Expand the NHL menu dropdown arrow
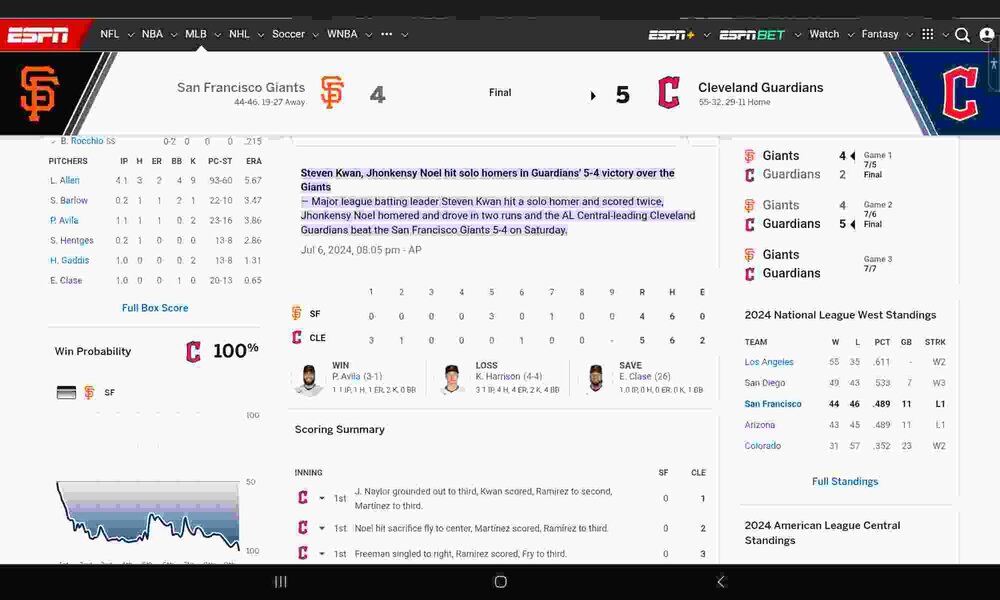1000x600 pixels. click(260, 35)
